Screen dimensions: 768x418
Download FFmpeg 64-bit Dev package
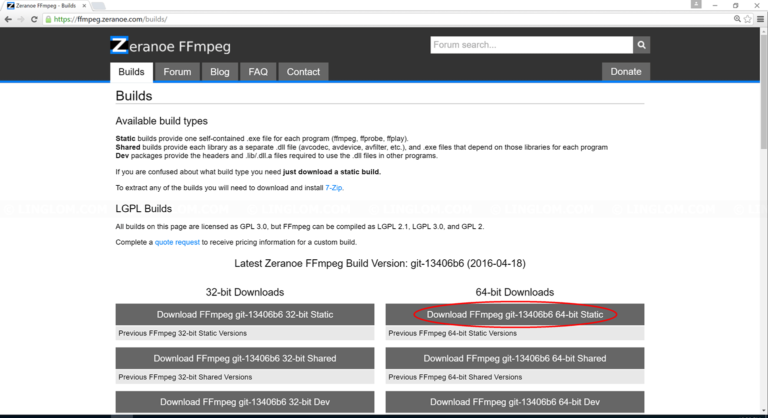click(515, 402)
